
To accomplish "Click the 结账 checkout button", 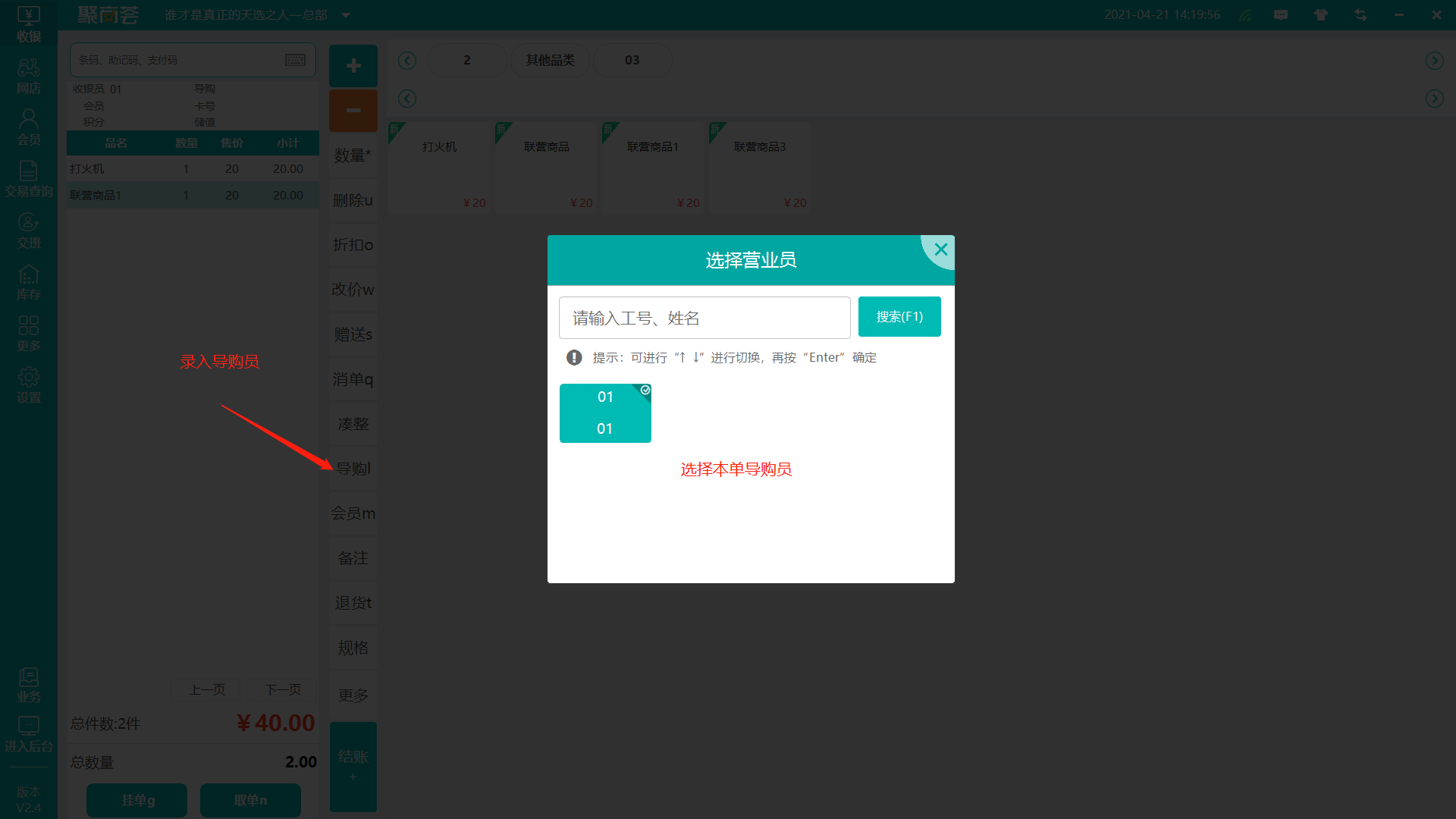I will coord(353,767).
